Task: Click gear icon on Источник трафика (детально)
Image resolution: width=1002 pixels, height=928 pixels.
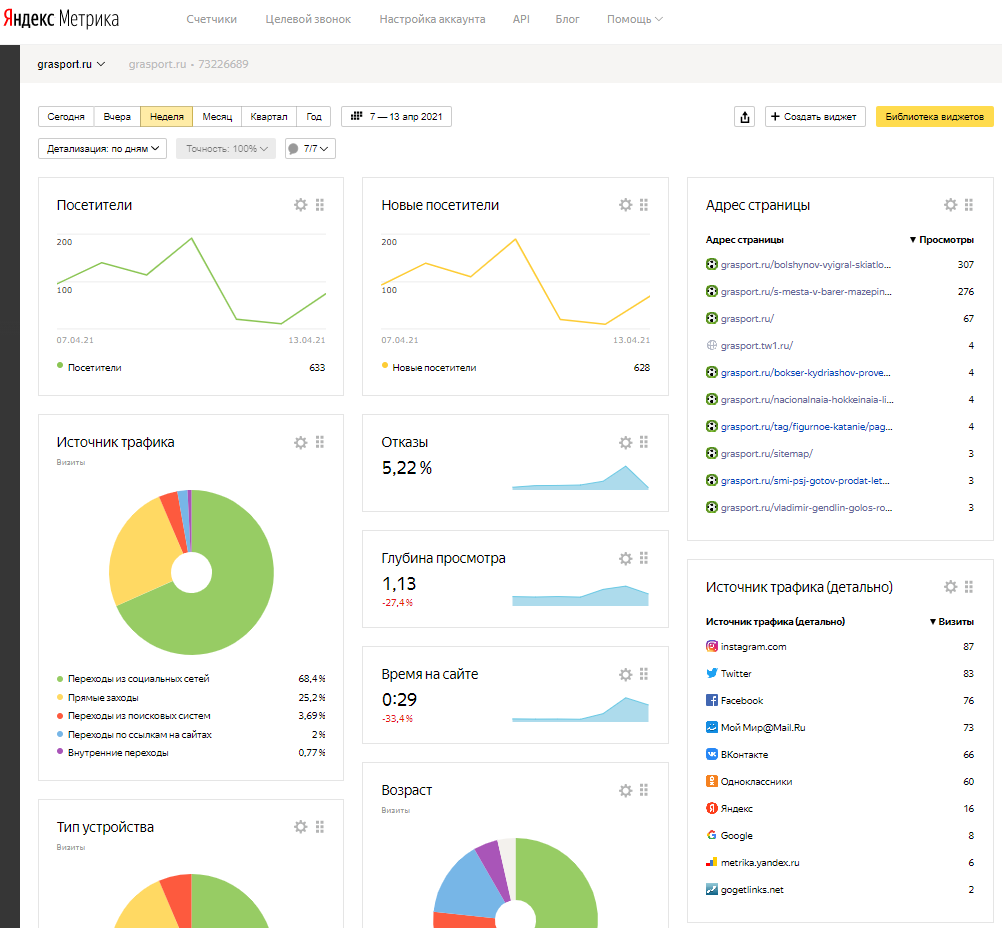Action: pyautogui.click(x=950, y=587)
